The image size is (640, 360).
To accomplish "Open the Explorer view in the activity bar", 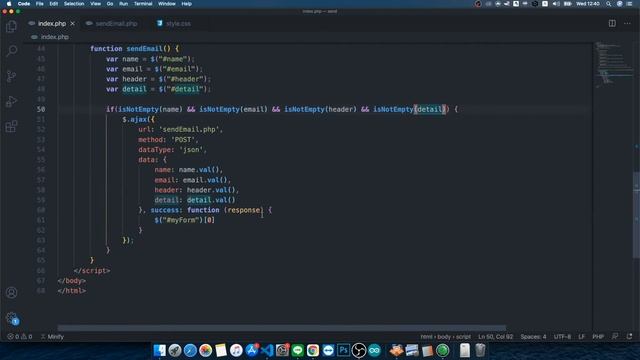I will coord(11,27).
